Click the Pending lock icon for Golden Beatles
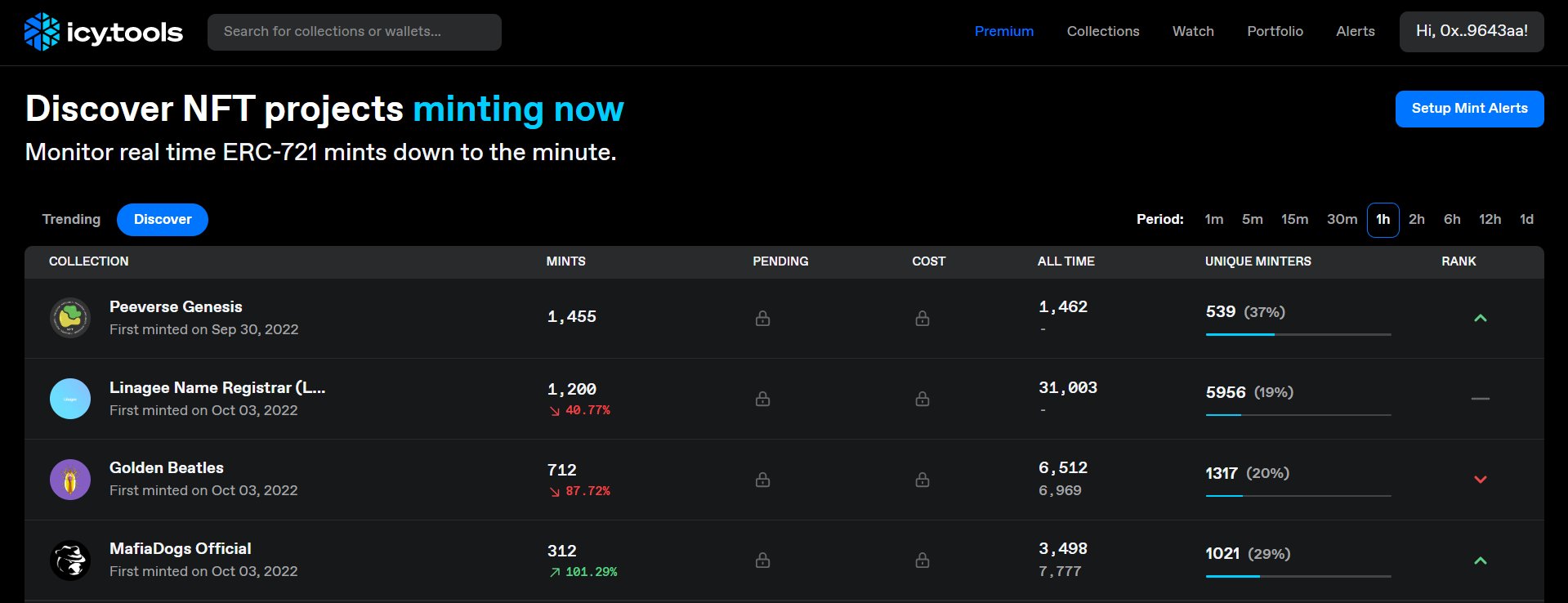 (762, 480)
